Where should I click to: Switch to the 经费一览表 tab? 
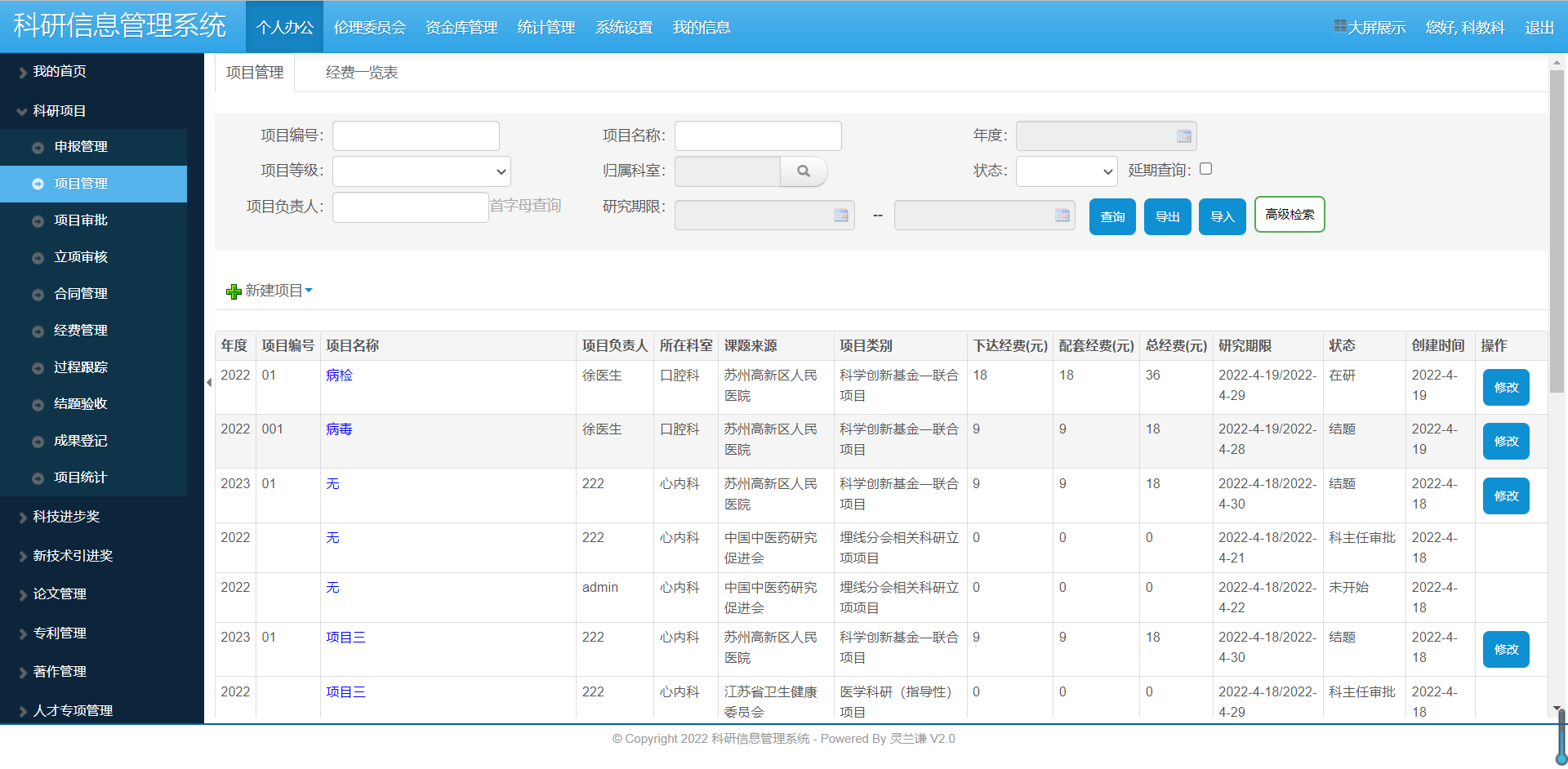[x=362, y=73]
